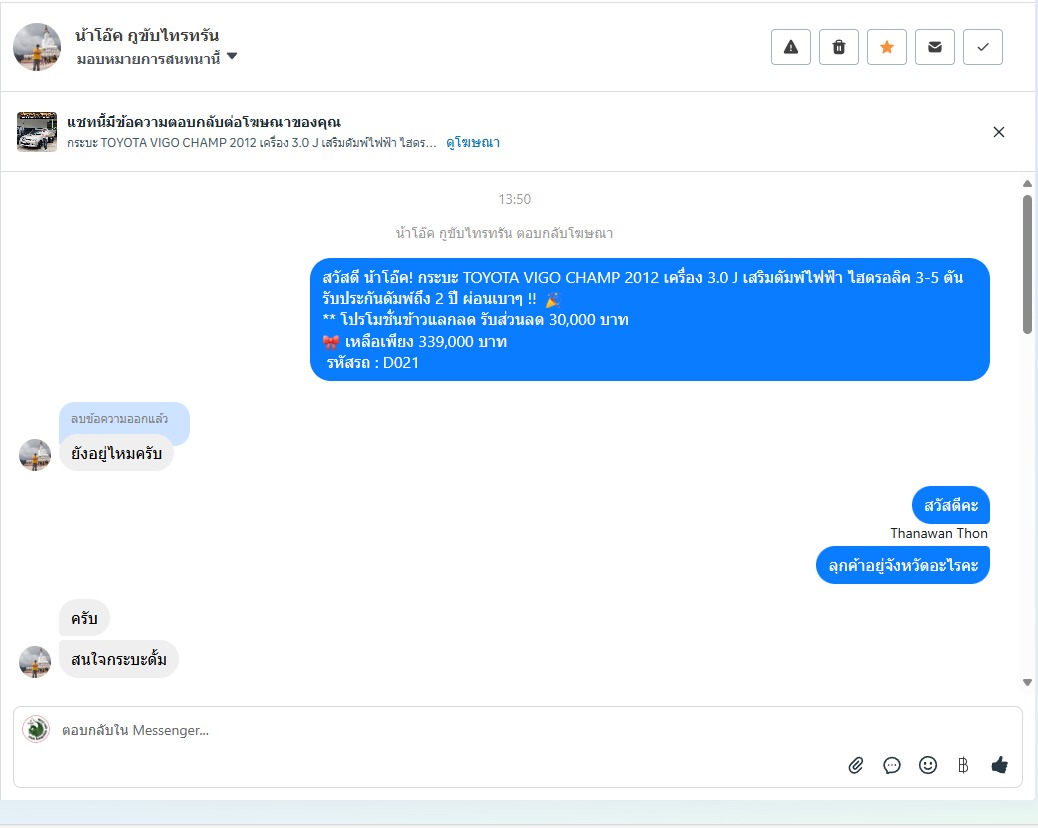Attach a file with the paperclip icon
Screen dimensions: 1038x828
(x=855, y=765)
